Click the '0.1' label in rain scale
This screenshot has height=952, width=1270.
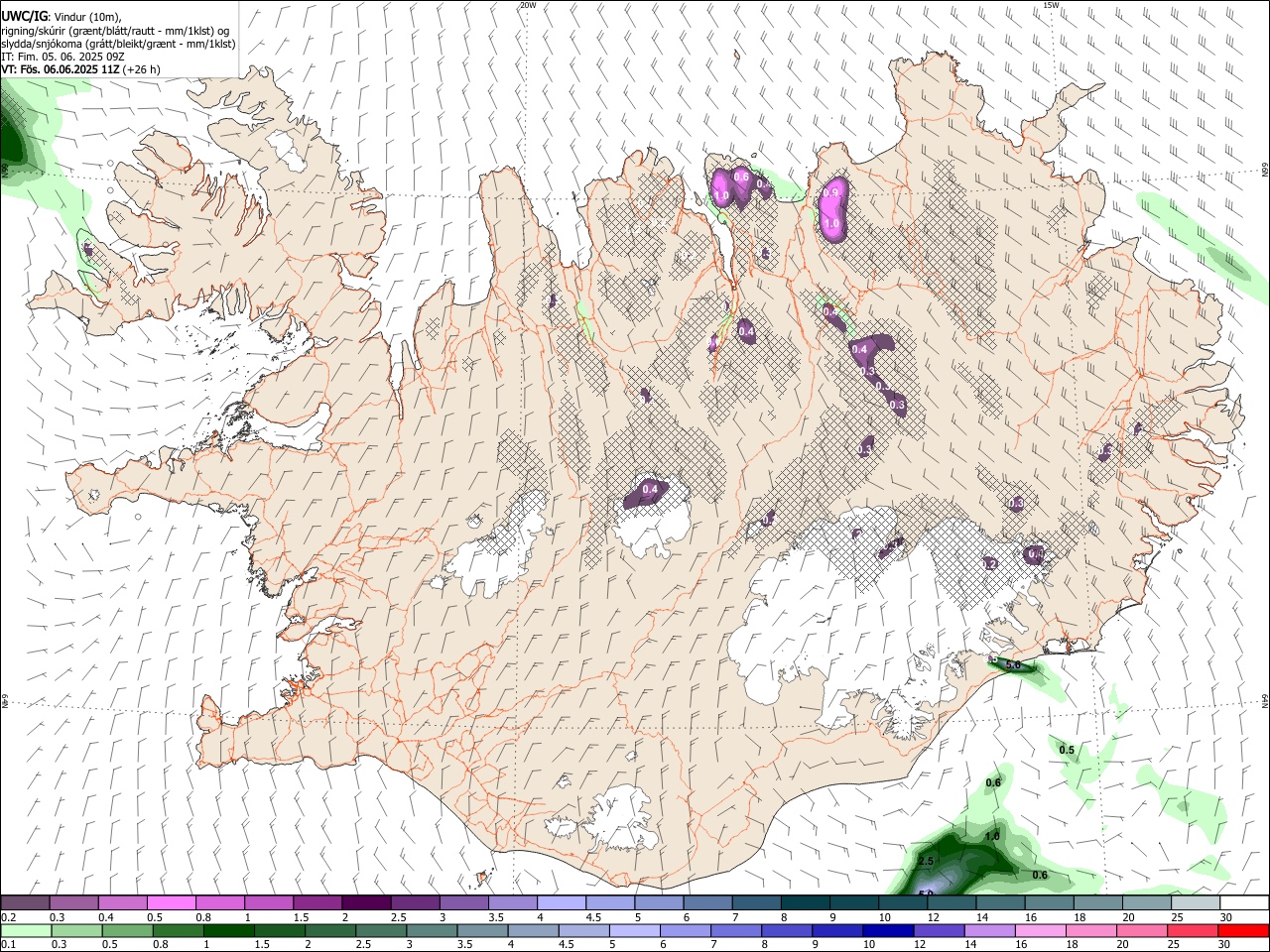coord(9,944)
